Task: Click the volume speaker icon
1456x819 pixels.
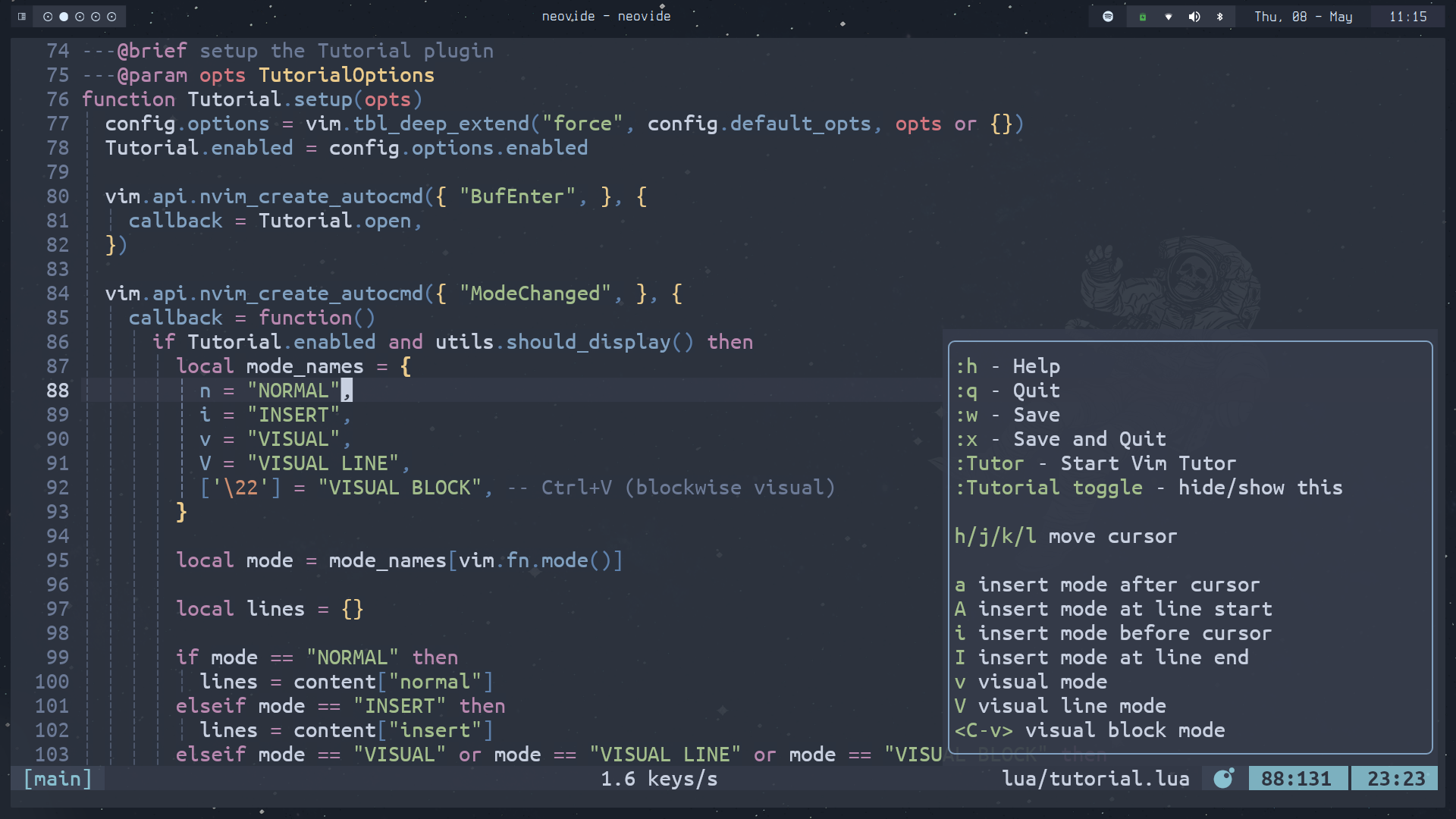Action: (x=1194, y=17)
